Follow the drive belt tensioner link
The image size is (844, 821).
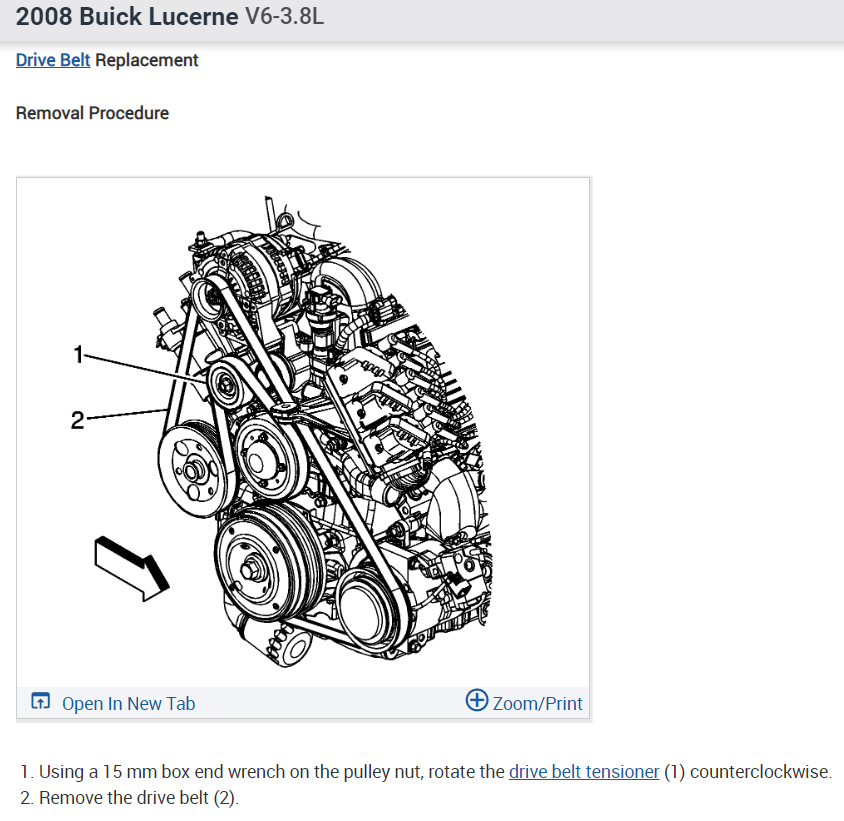click(x=583, y=771)
